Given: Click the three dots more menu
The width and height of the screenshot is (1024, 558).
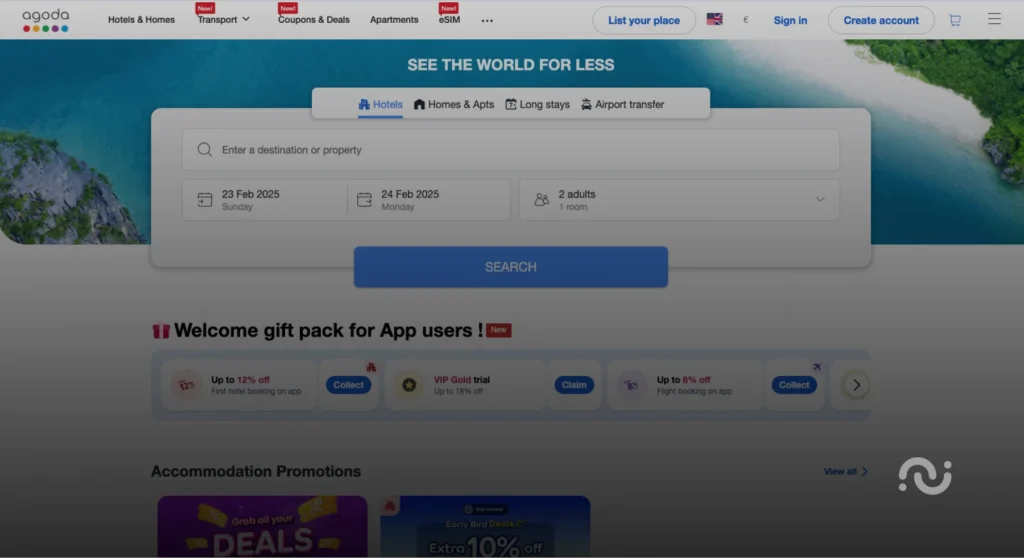Looking at the screenshot, I should tap(487, 21).
